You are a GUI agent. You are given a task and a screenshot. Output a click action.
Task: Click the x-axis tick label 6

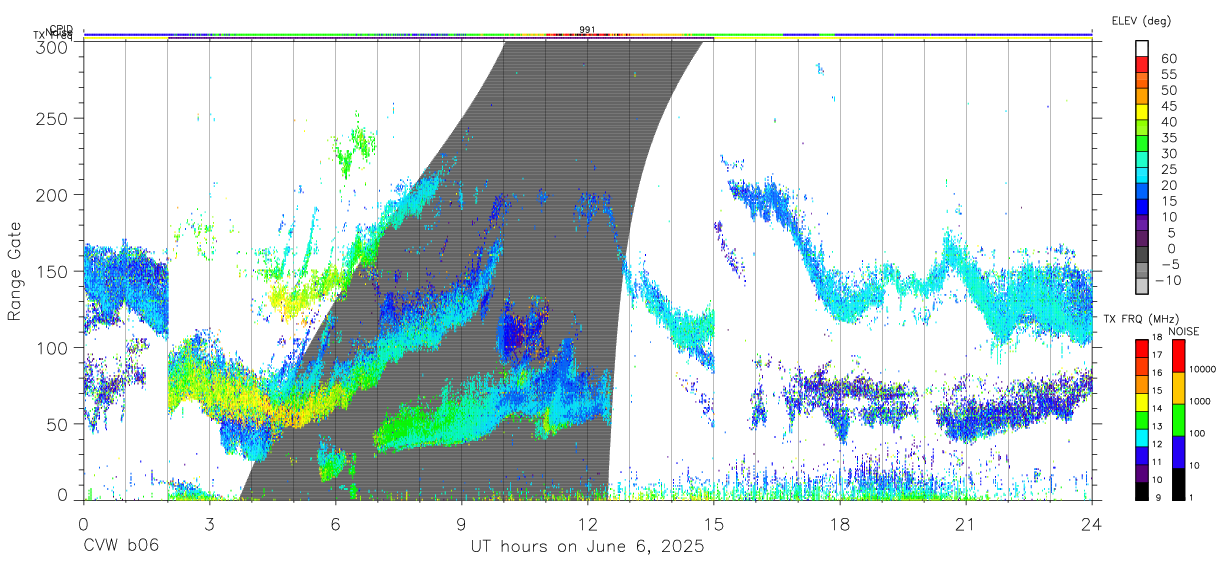[335, 523]
